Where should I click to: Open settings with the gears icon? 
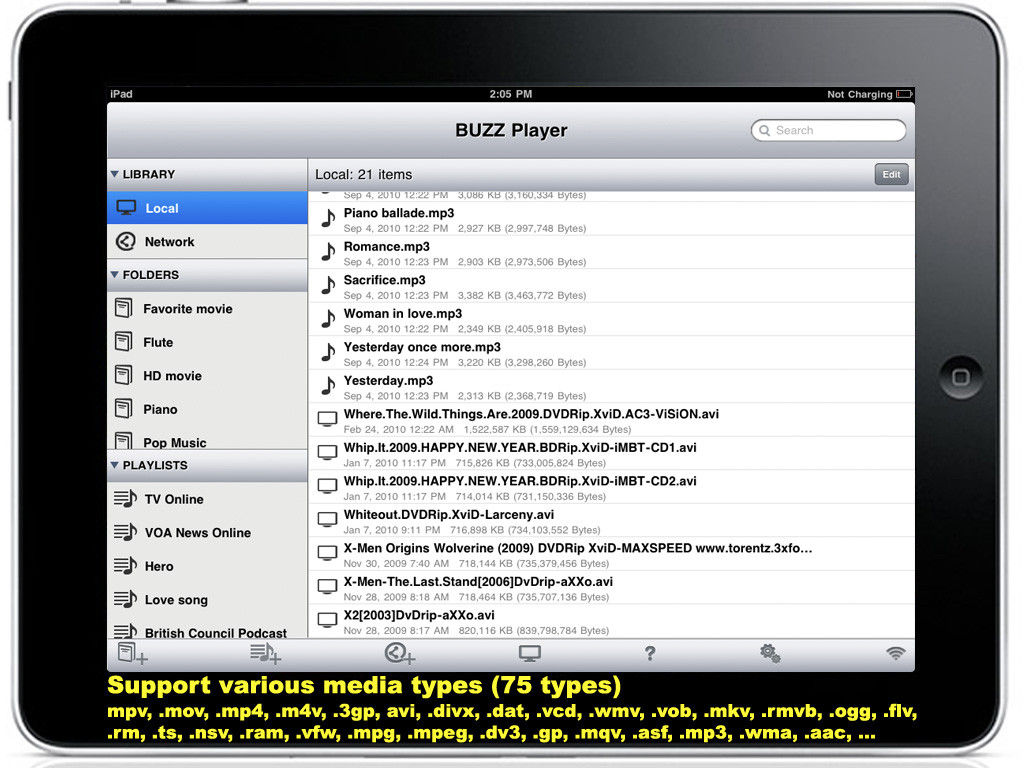(x=770, y=653)
